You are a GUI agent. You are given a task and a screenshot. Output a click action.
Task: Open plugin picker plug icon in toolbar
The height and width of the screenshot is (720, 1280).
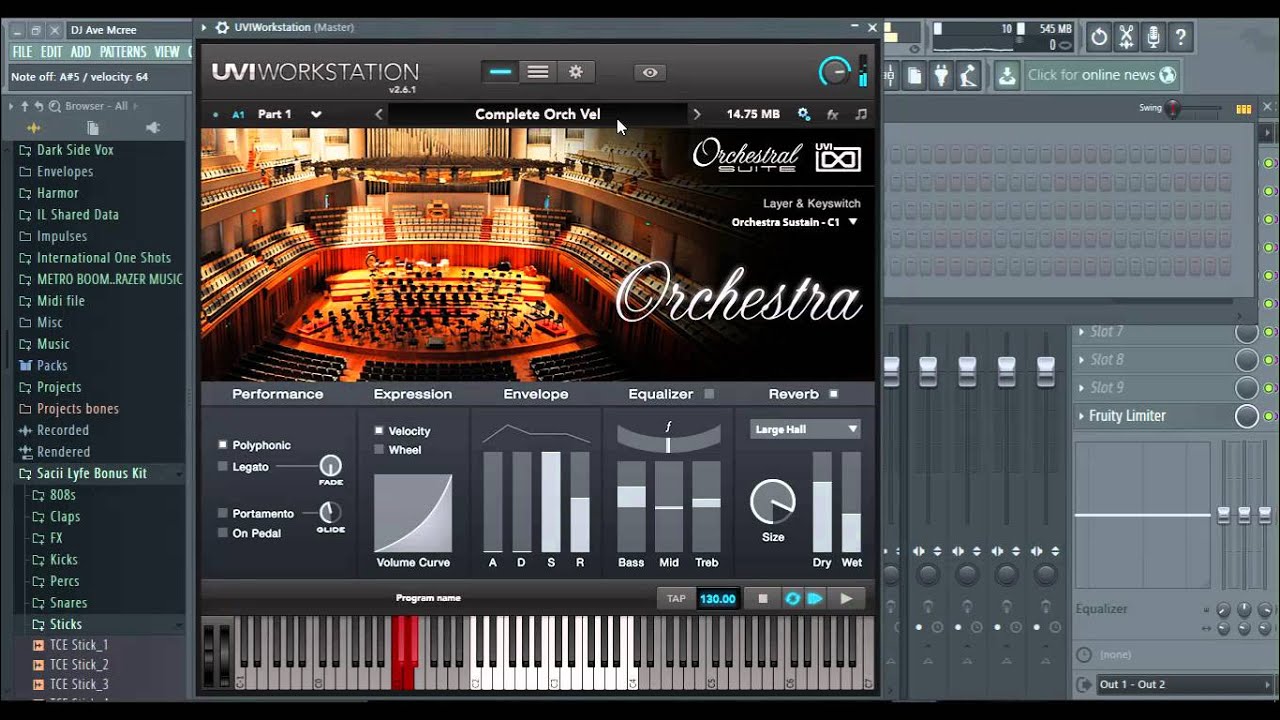[x=941, y=75]
